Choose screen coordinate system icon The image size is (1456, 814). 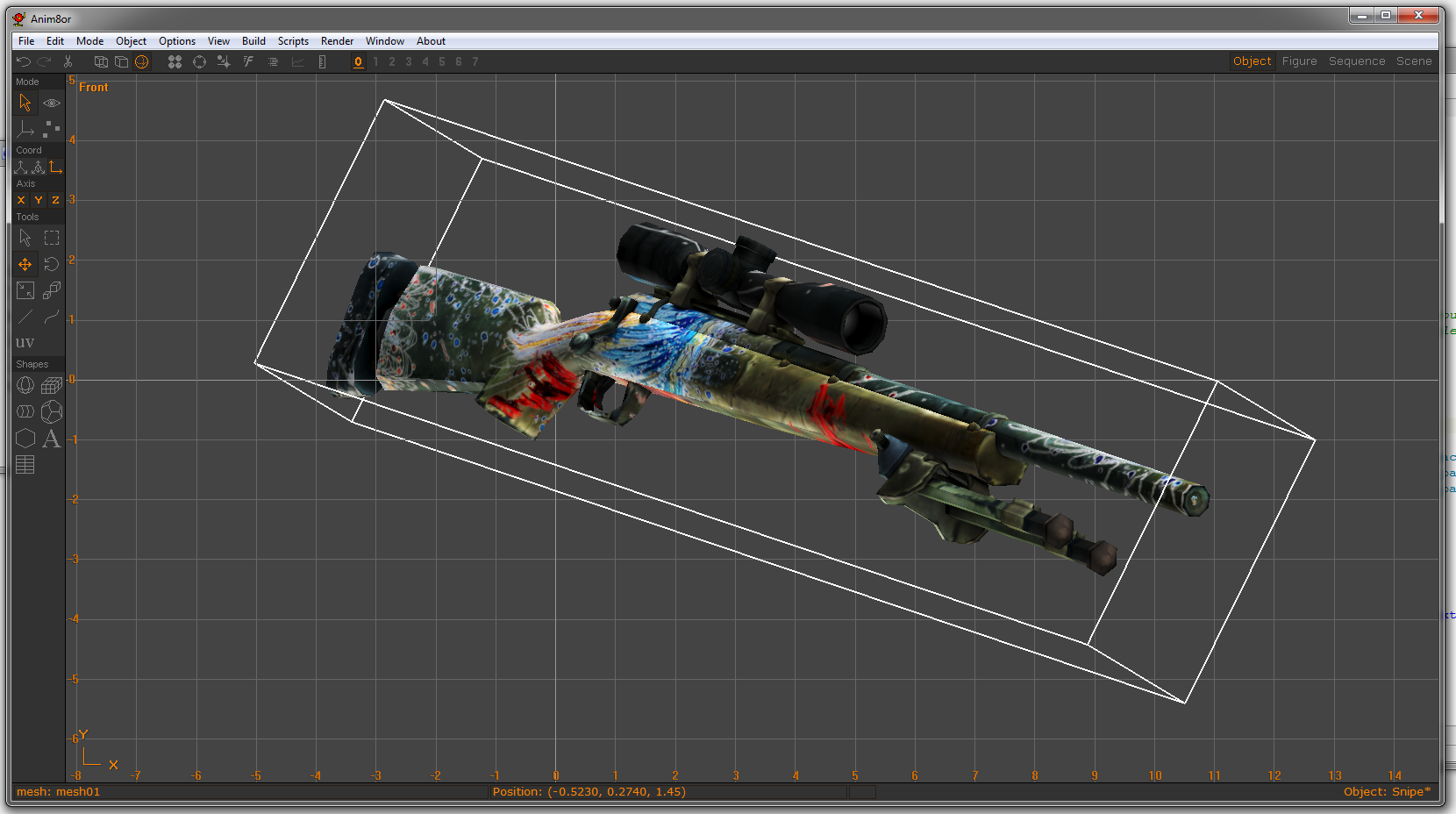pos(55,167)
